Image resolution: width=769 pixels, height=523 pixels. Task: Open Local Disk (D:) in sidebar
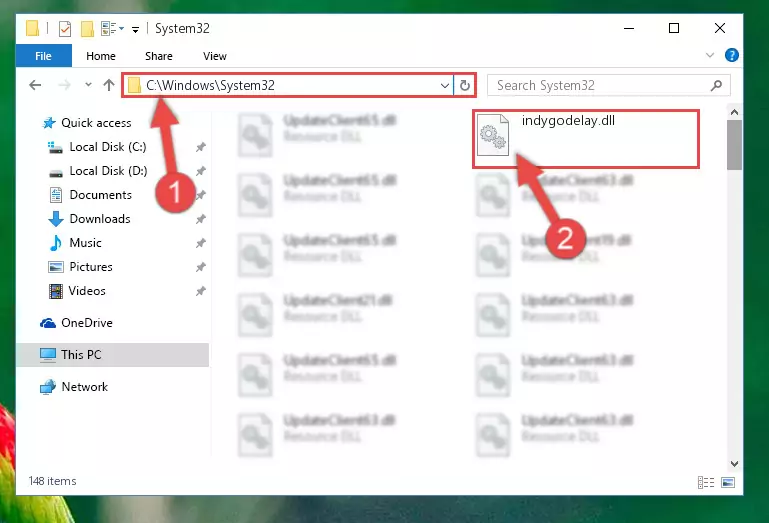108,171
